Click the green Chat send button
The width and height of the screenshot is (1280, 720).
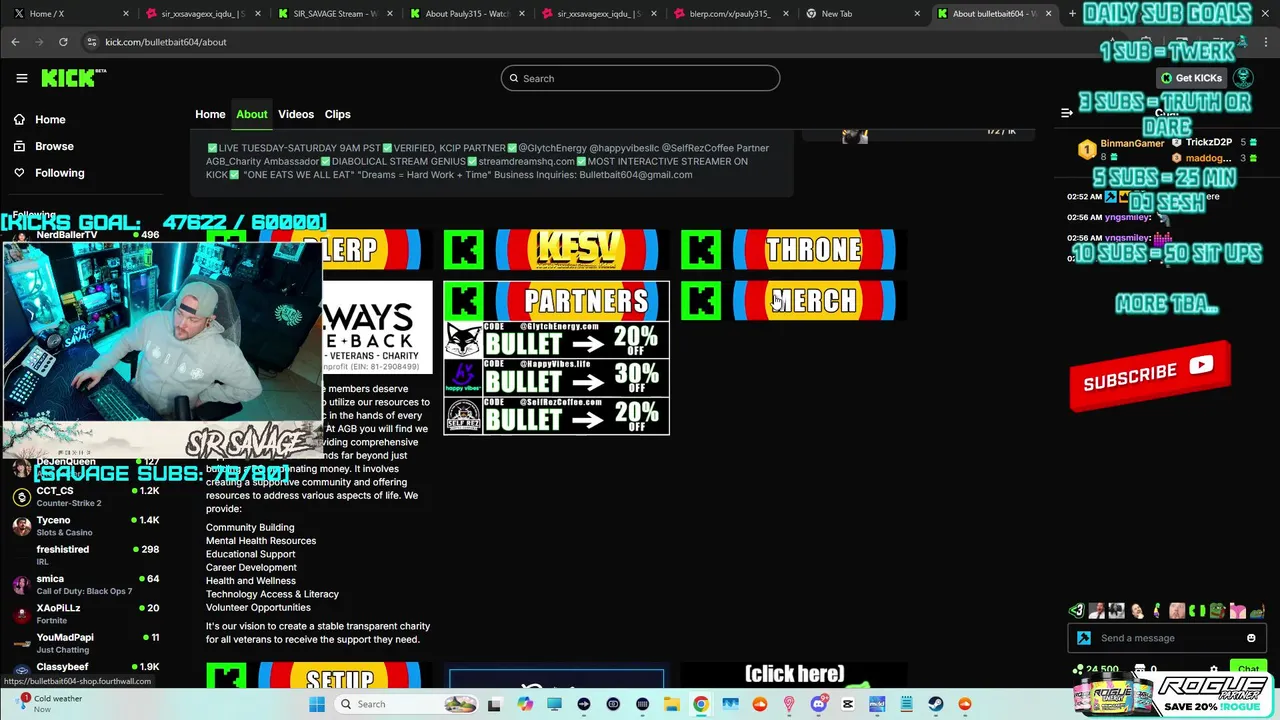[x=1248, y=669]
